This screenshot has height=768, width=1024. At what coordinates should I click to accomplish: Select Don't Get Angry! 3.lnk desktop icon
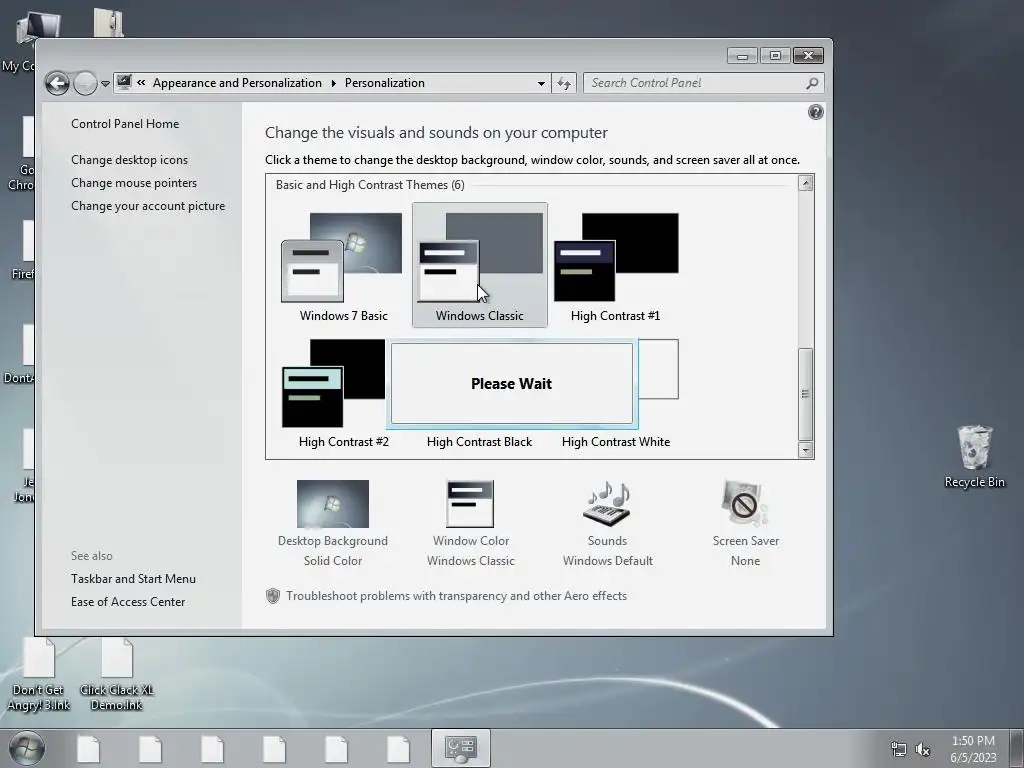tap(39, 676)
